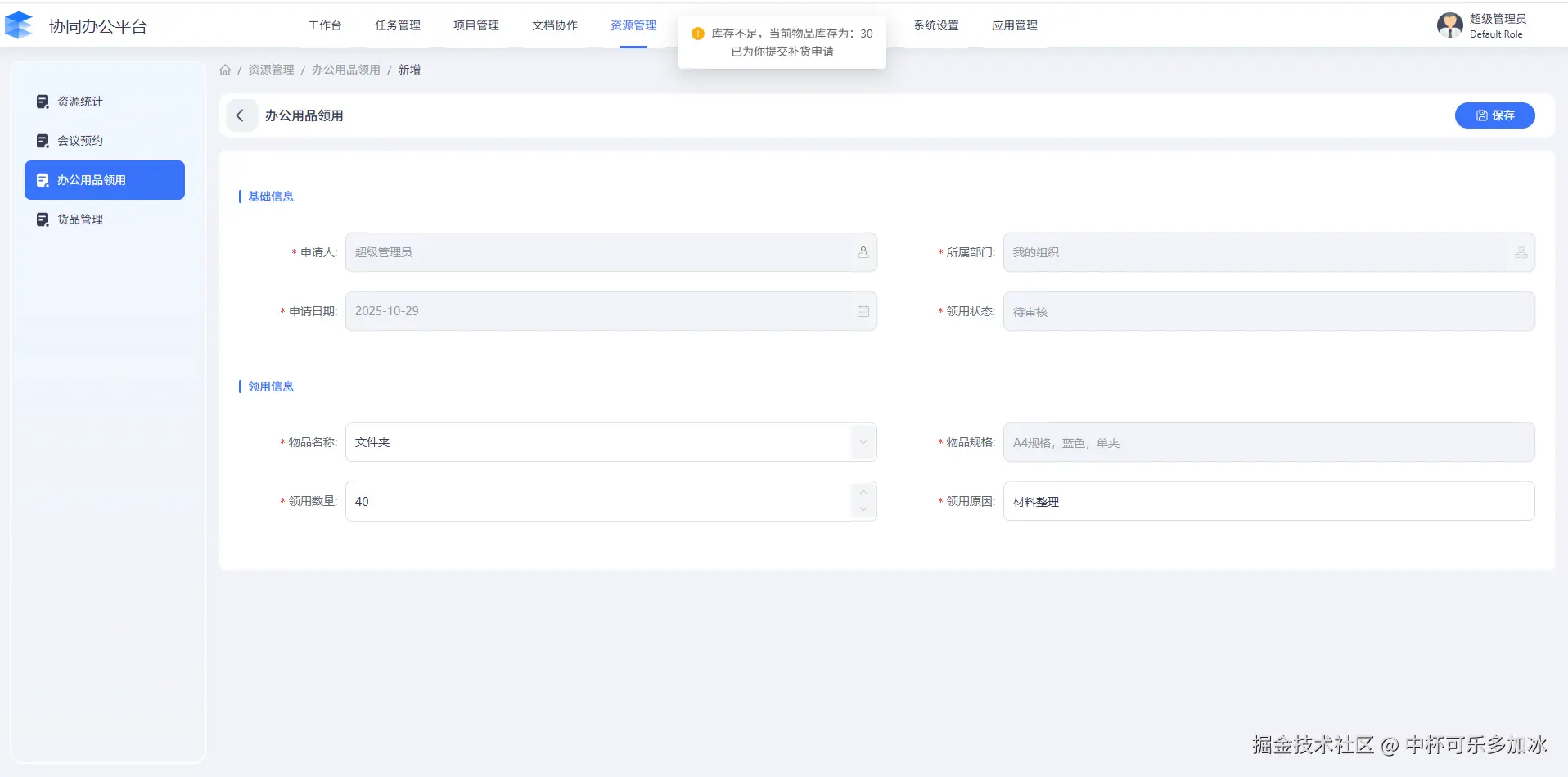Save the form with 保存 button
The image size is (1568, 777).
[1494, 115]
